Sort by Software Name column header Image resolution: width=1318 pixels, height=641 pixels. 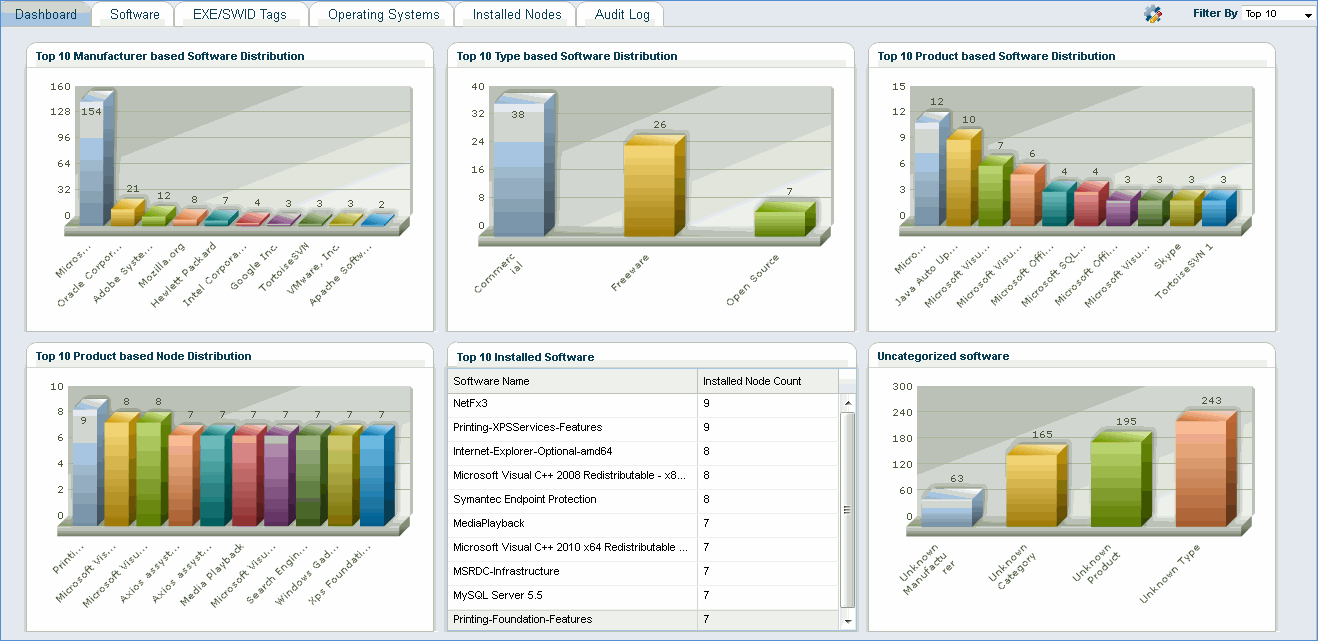571,381
